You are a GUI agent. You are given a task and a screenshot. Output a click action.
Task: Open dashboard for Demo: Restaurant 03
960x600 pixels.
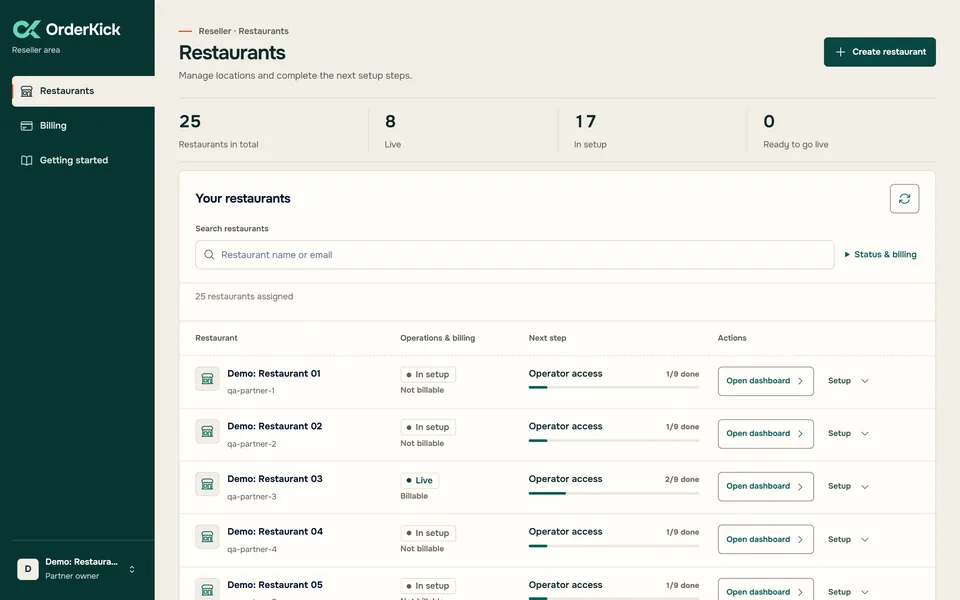[x=765, y=486]
